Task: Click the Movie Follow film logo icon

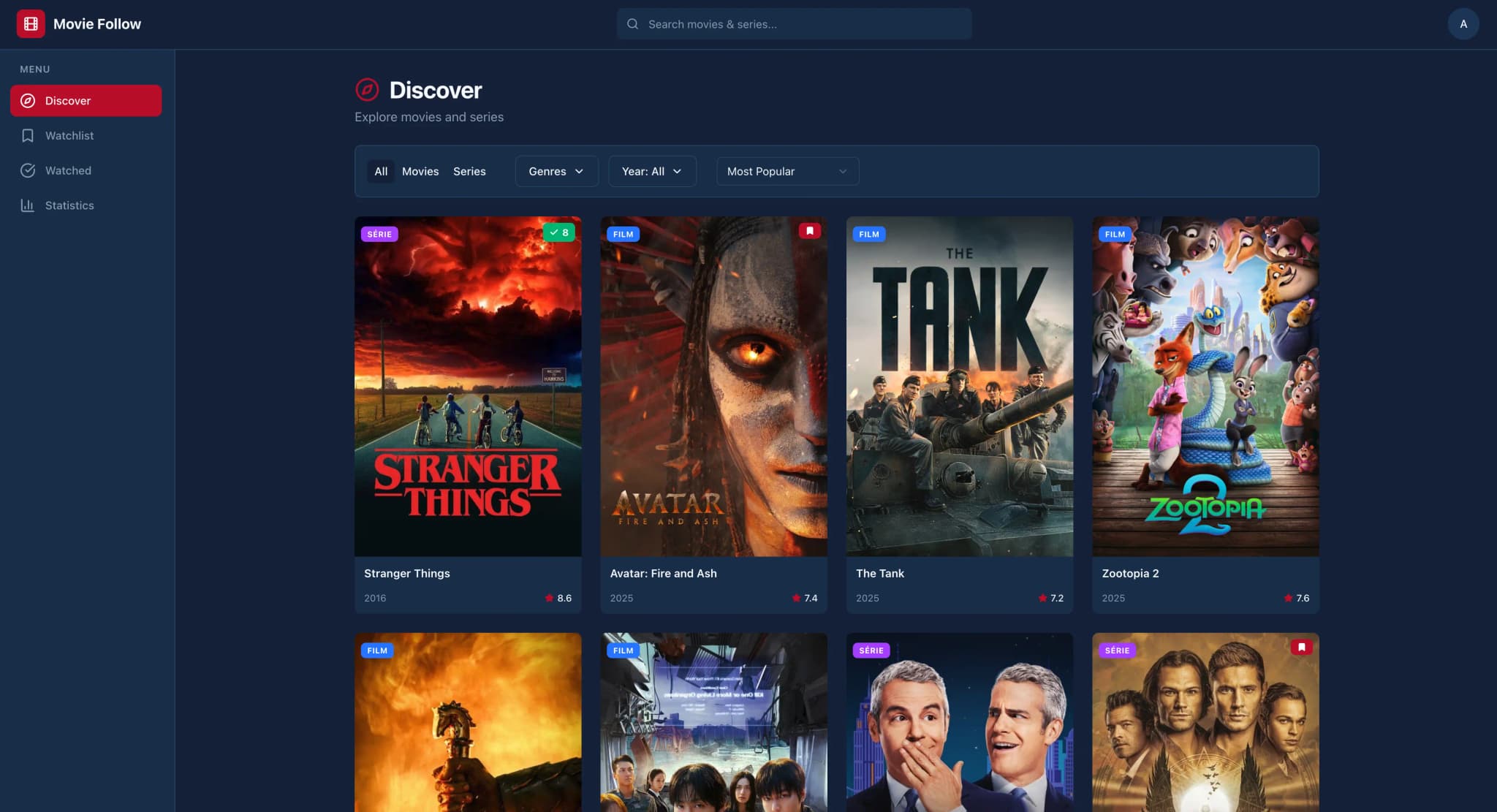Action: pos(31,23)
